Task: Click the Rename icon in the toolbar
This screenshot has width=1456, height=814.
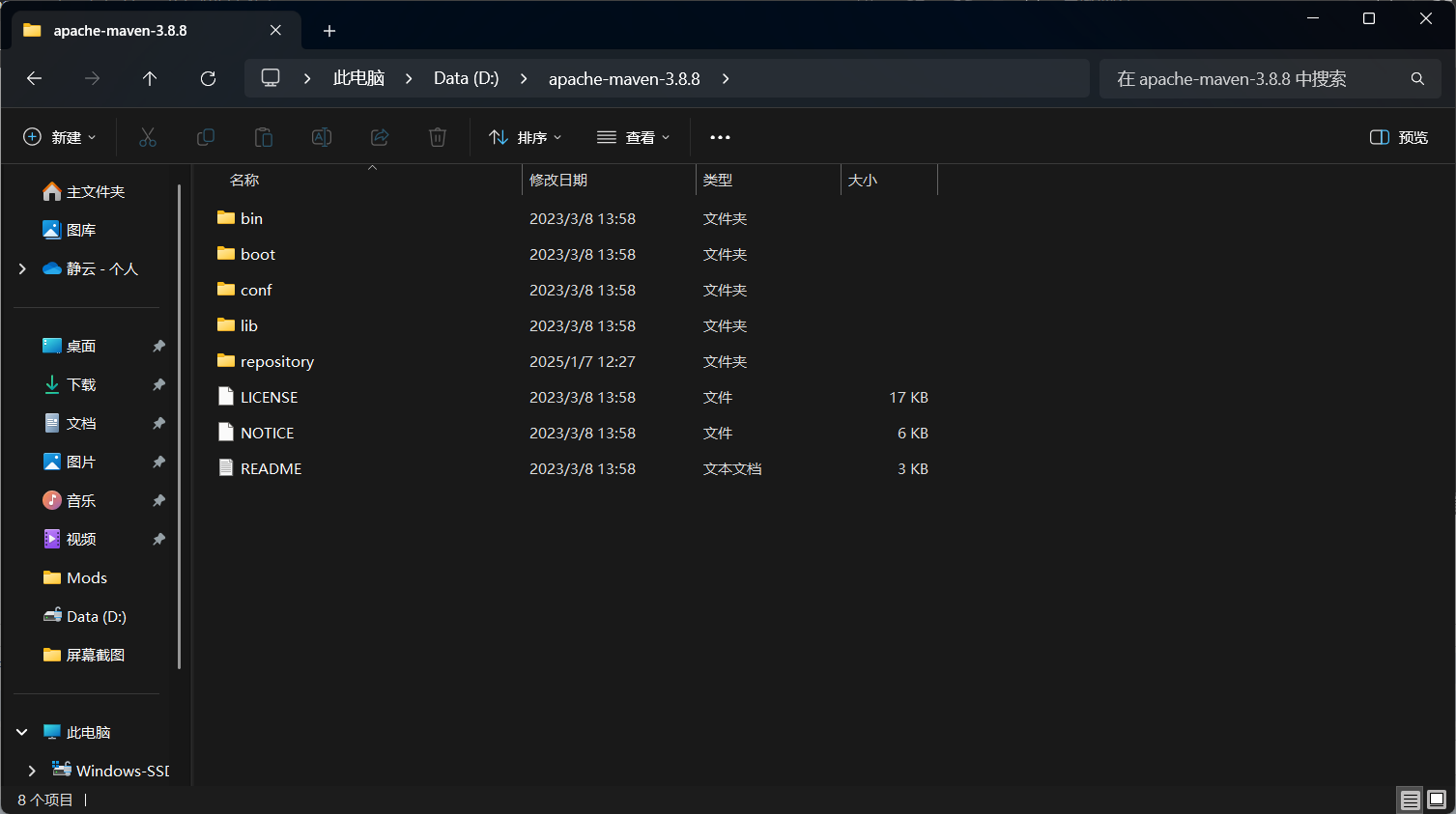Action: 322,137
